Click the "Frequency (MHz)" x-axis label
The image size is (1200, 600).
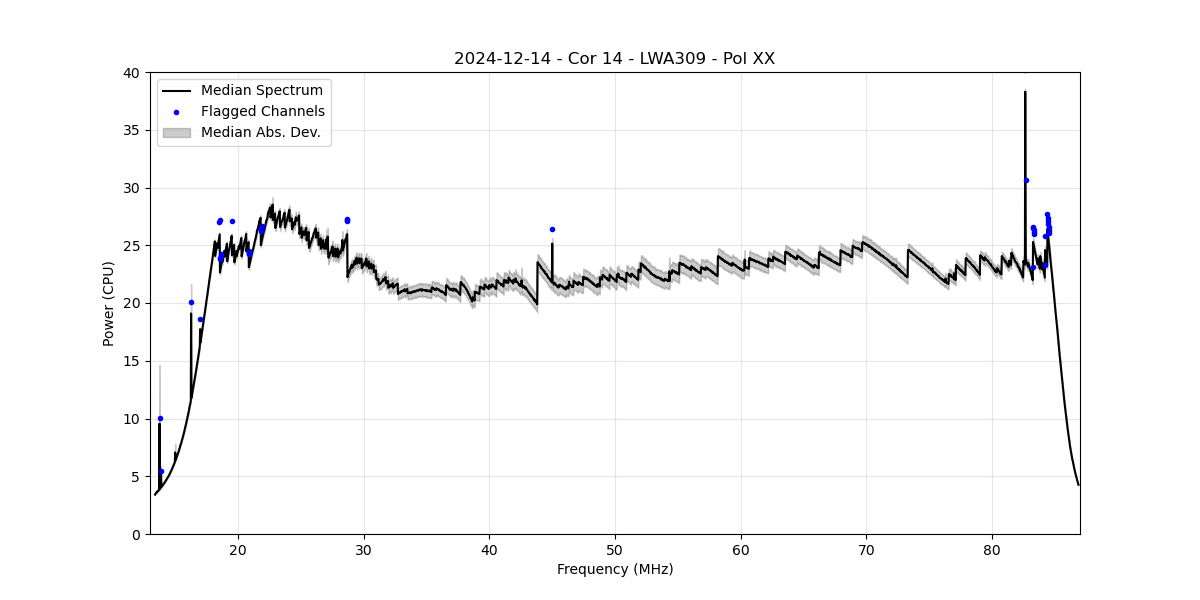tap(614, 569)
